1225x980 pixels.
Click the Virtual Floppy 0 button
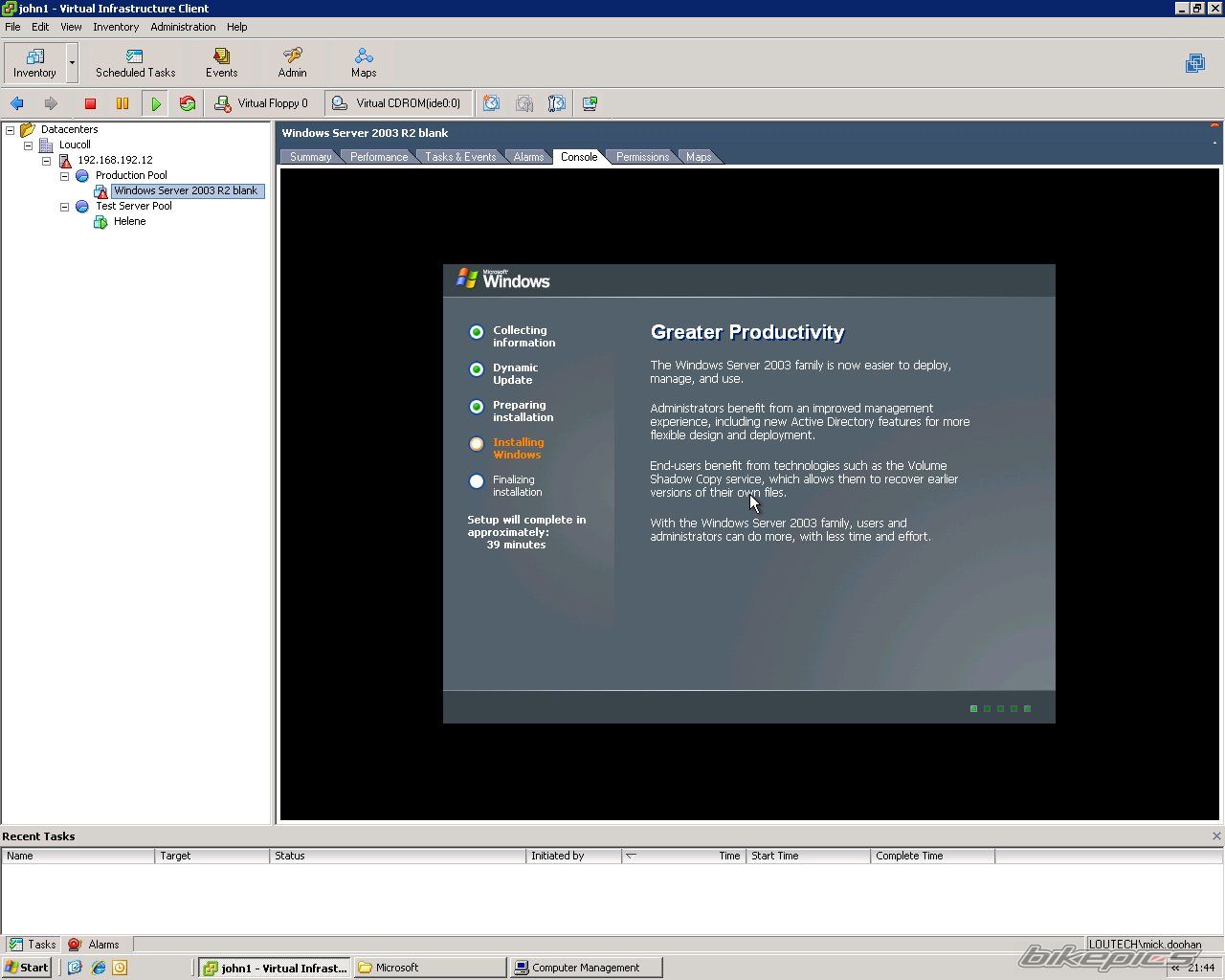pyautogui.click(x=261, y=103)
